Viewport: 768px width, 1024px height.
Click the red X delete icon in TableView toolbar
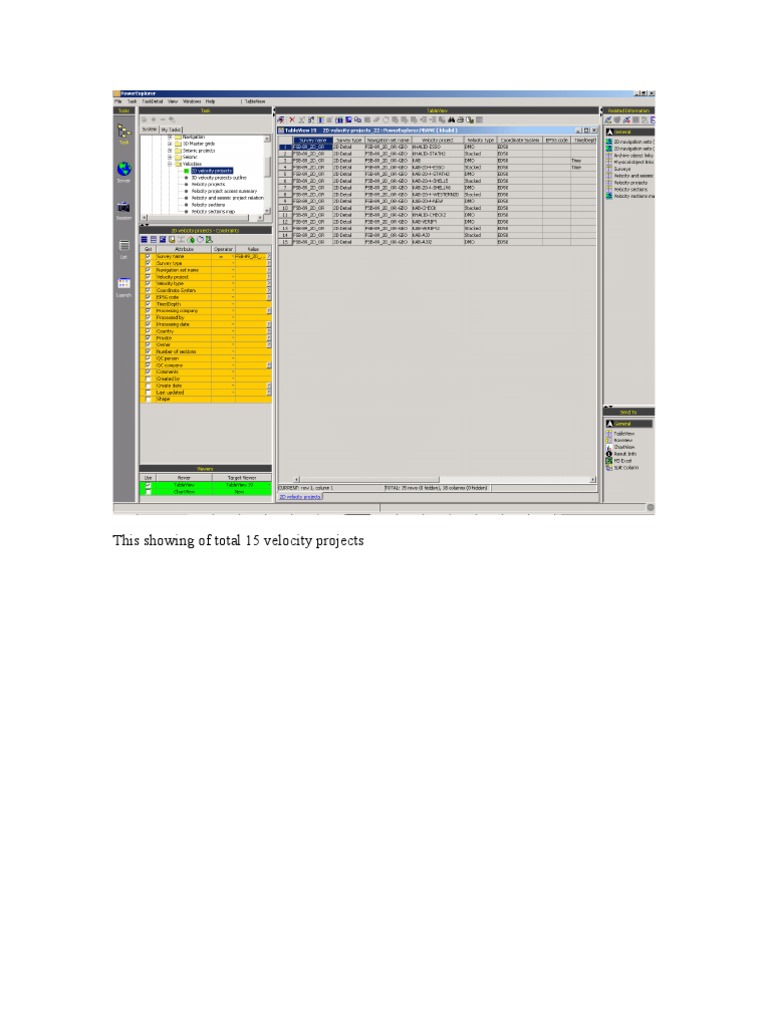pyautogui.click(x=292, y=120)
